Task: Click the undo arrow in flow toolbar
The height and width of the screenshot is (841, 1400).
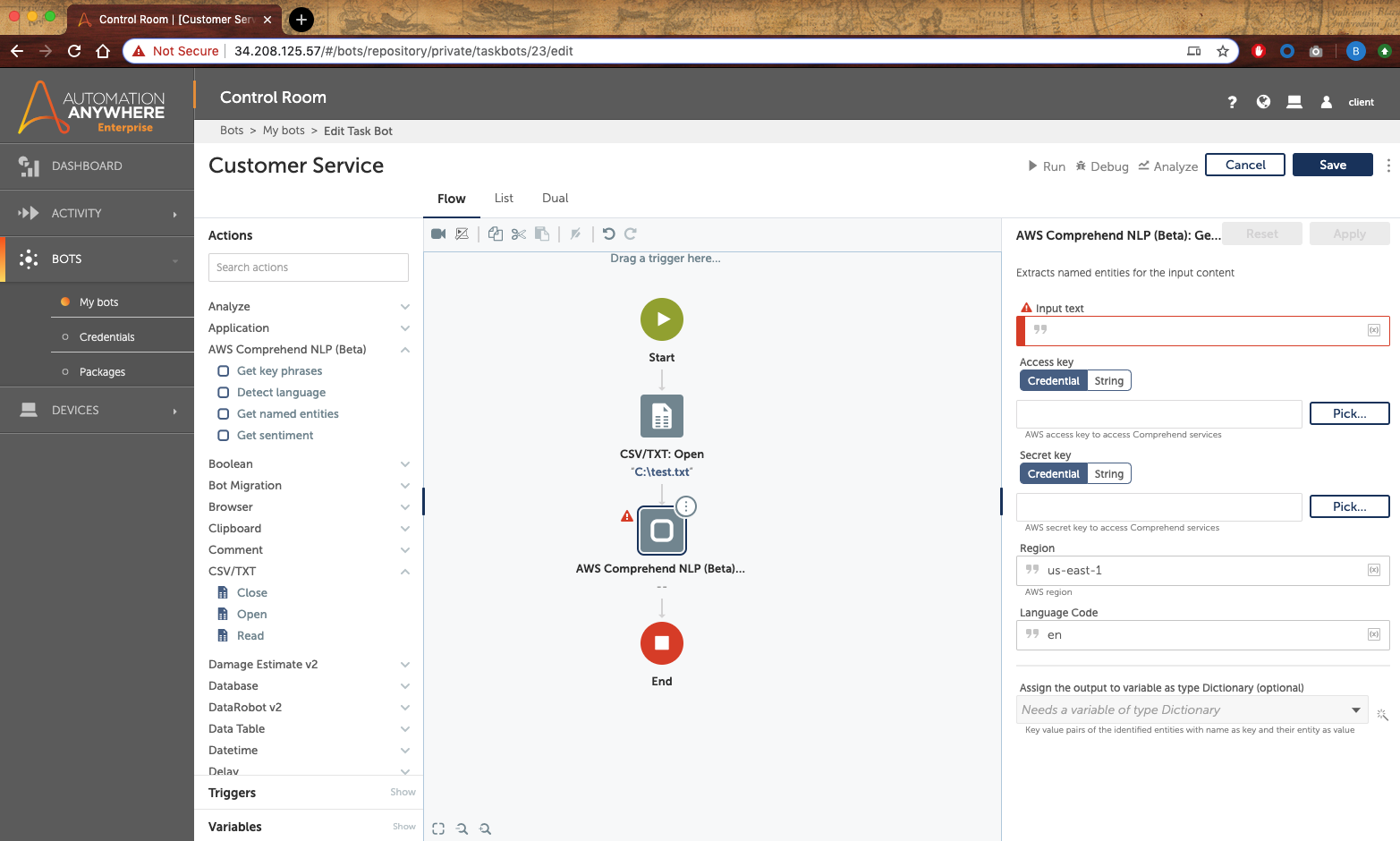Action: coord(608,234)
